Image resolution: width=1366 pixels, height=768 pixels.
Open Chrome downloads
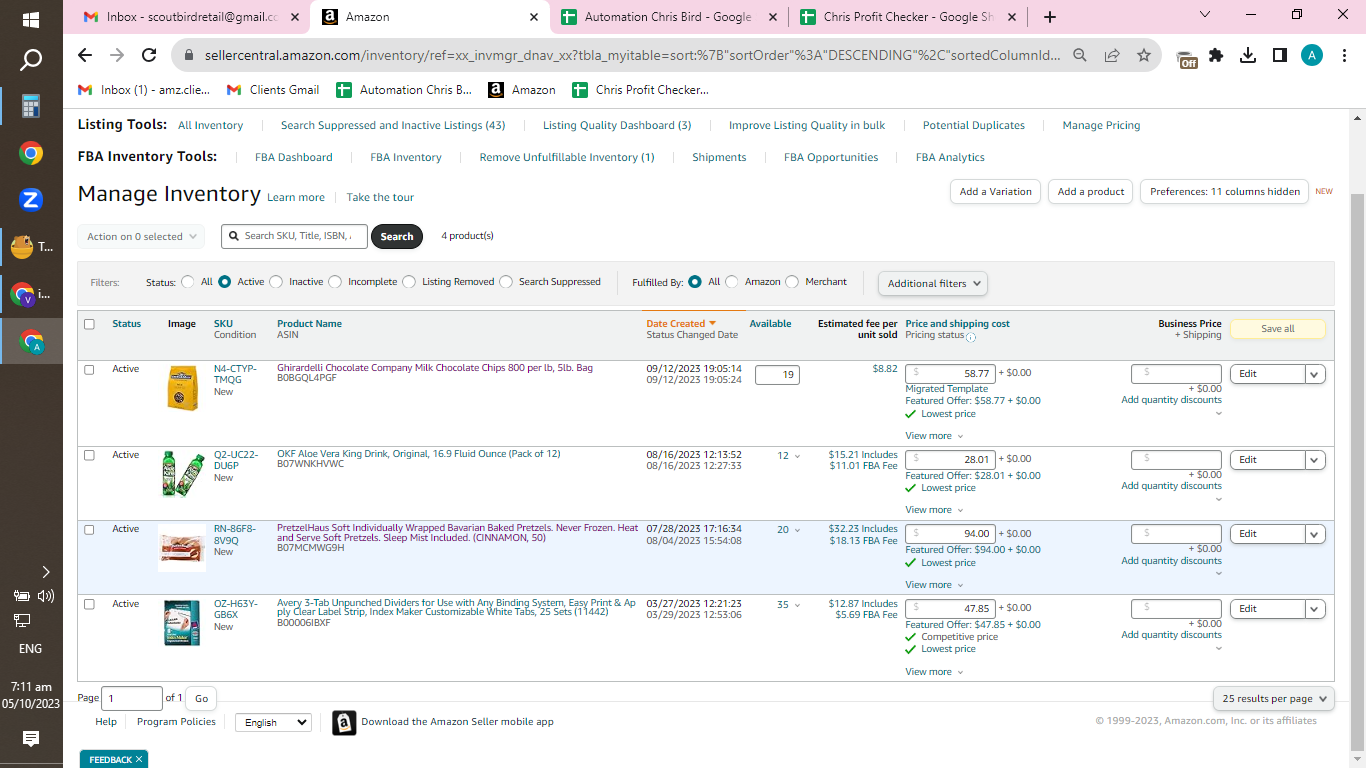pyautogui.click(x=1248, y=56)
